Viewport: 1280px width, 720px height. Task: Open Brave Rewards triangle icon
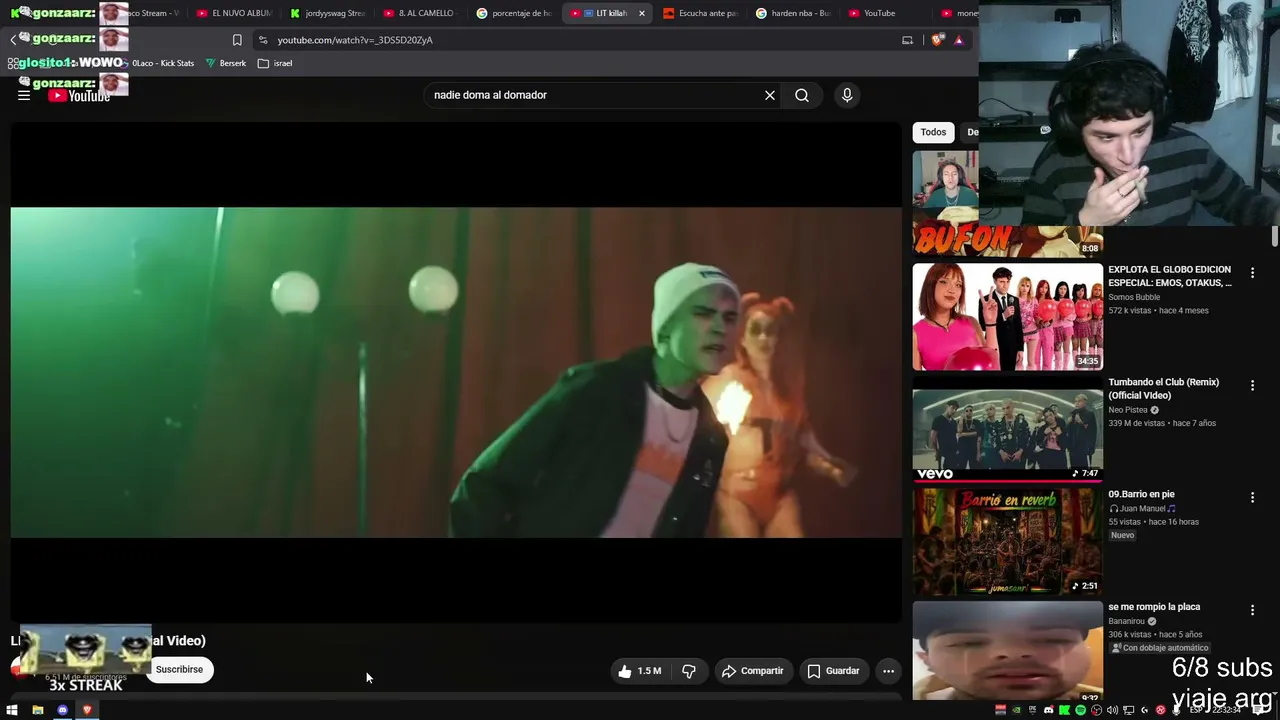959,40
